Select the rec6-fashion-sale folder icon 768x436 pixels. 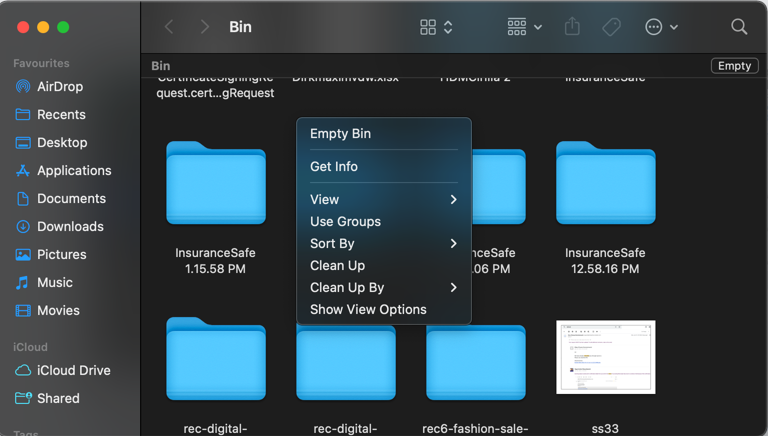tap(476, 363)
